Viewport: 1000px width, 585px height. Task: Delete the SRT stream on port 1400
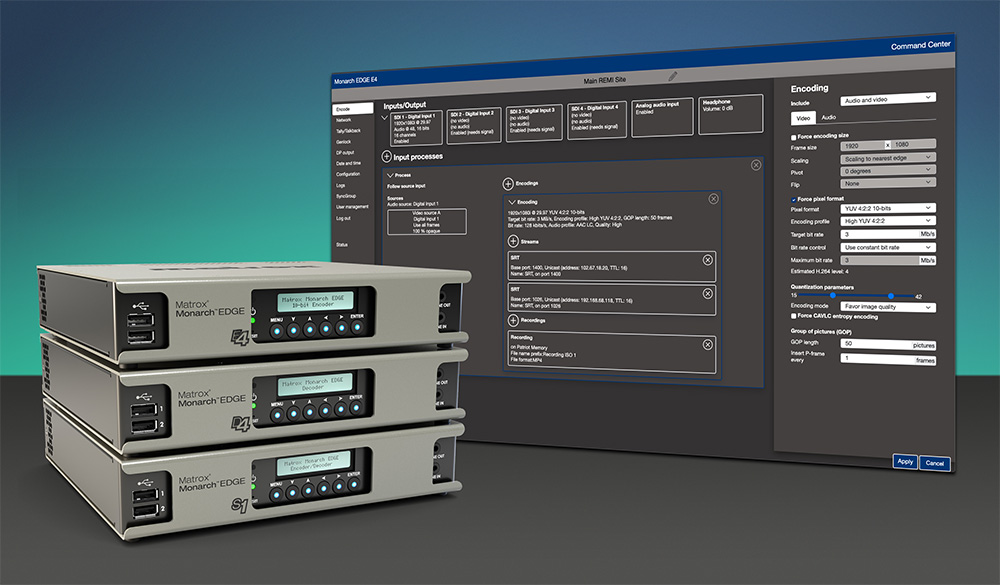[707, 260]
